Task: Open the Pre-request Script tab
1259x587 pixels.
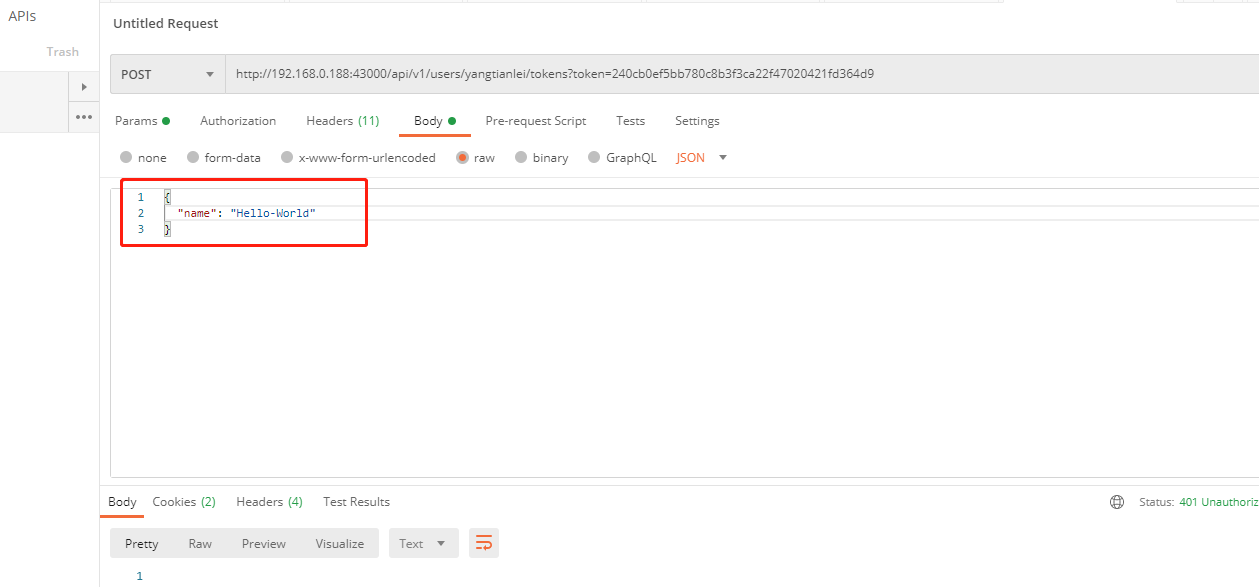Action: [x=536, y=121]
